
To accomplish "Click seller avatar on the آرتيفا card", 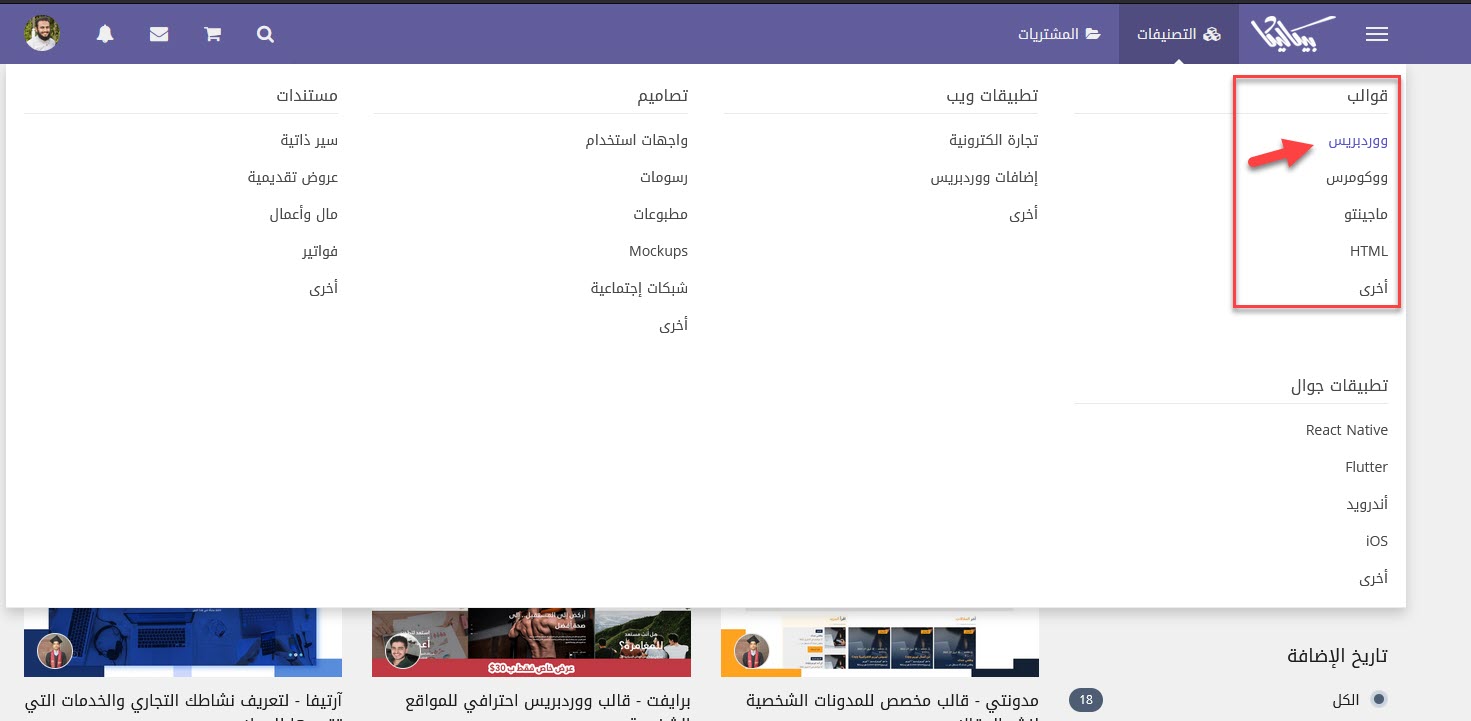I will point(55,651).
